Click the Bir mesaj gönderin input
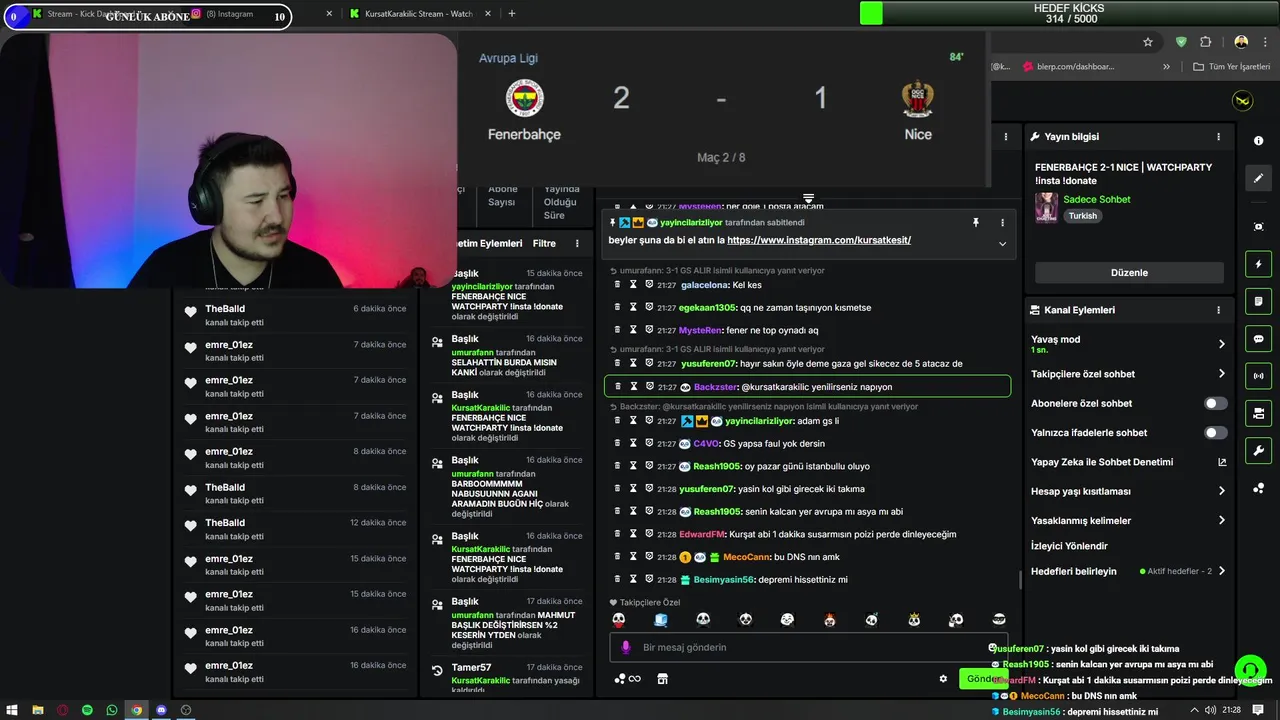The image size is (1280, 720). point(809,647)
